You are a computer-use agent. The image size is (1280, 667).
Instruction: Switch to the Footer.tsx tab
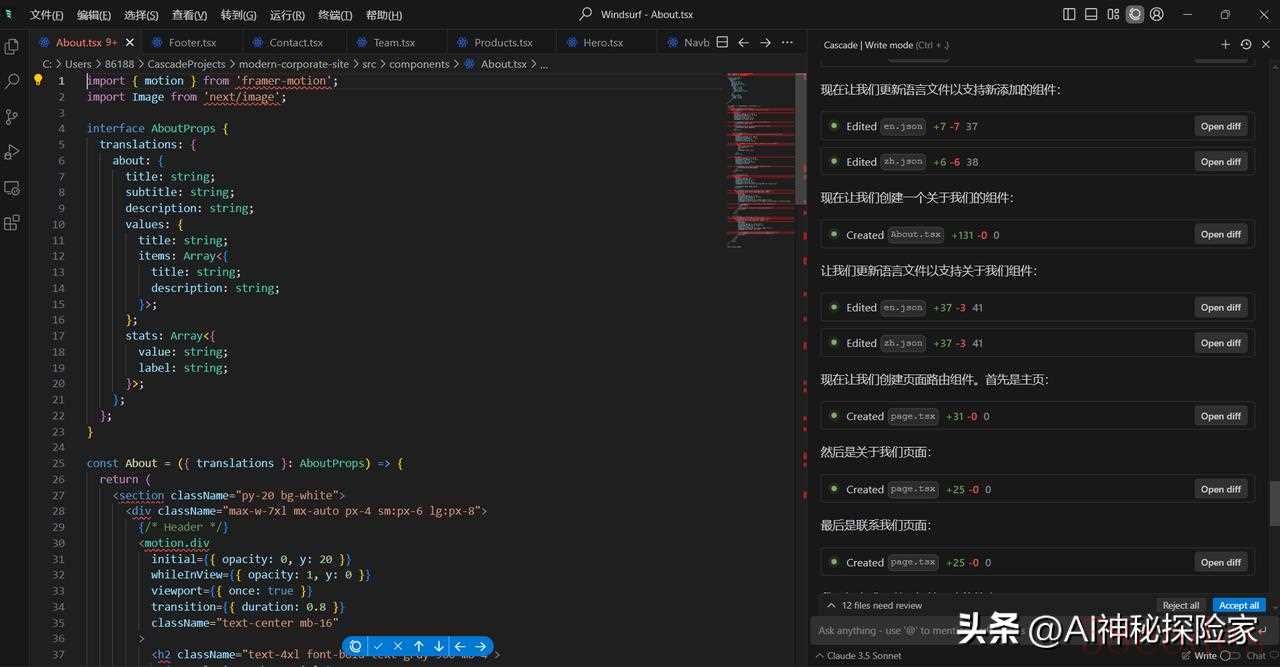[x=192, y=43]
